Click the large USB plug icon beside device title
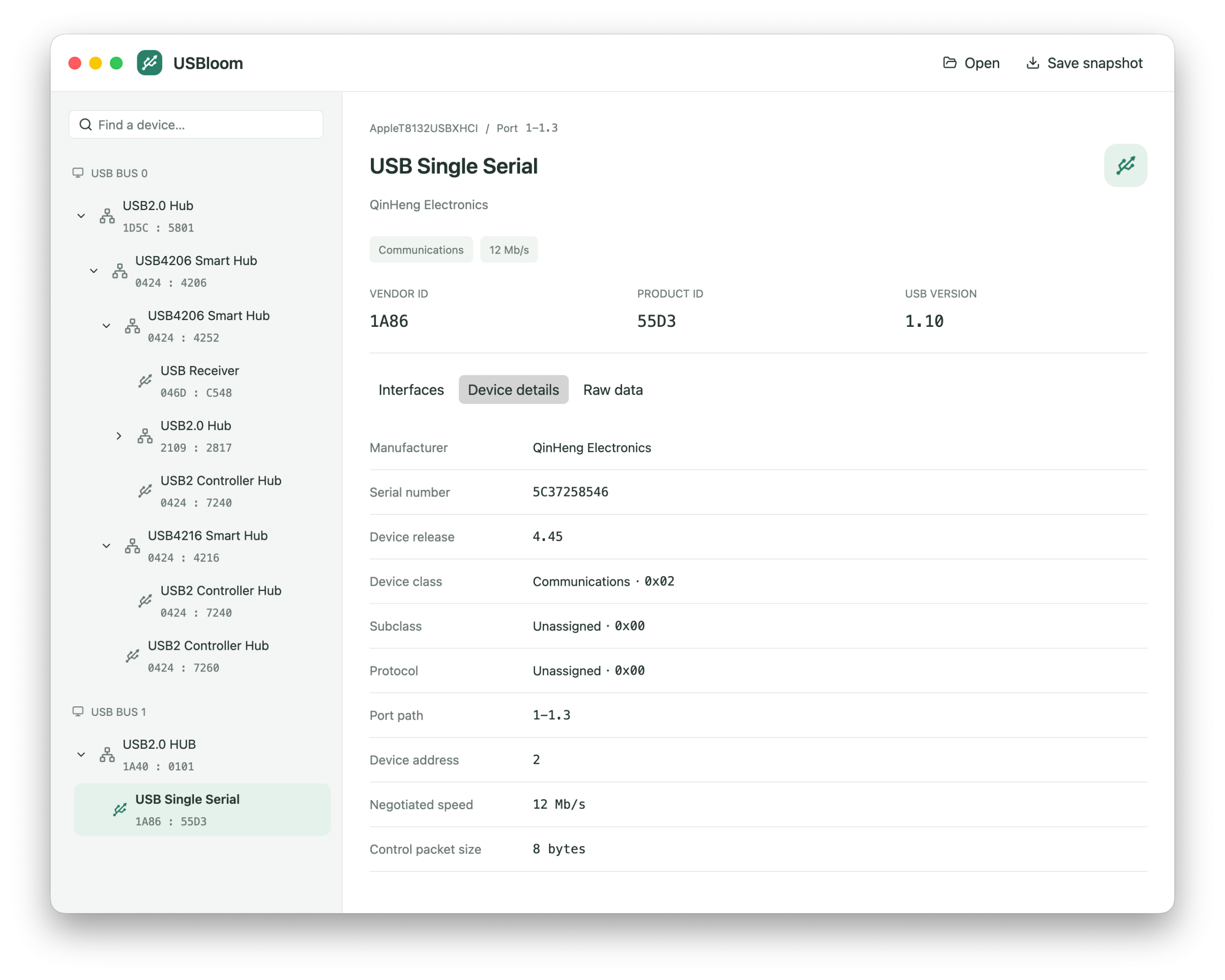The width and height of the screenshot is (1225, 980). coord(1125,165)
